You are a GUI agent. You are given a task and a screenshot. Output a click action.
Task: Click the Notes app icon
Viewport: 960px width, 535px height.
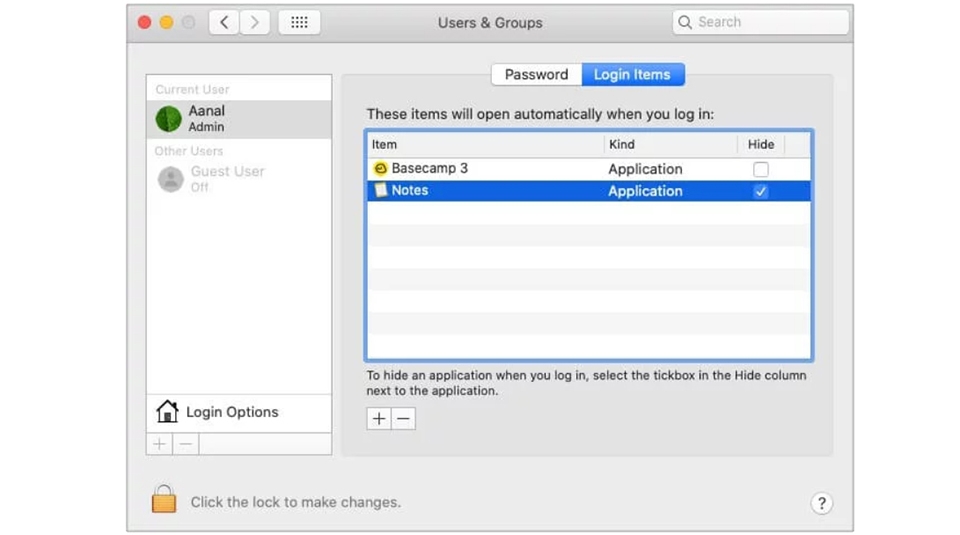tap(380, 190)
